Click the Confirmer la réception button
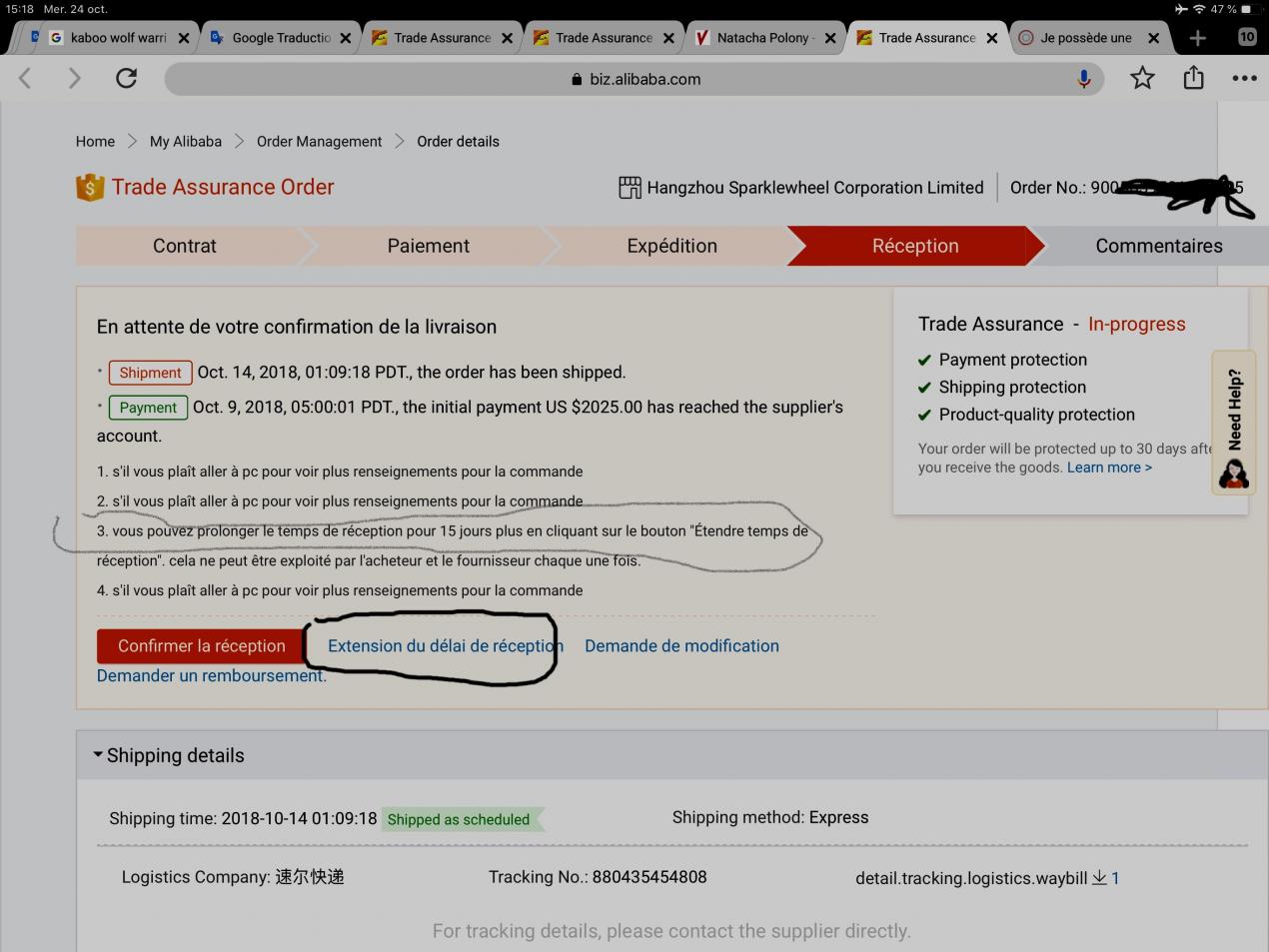 click(202, 646)
